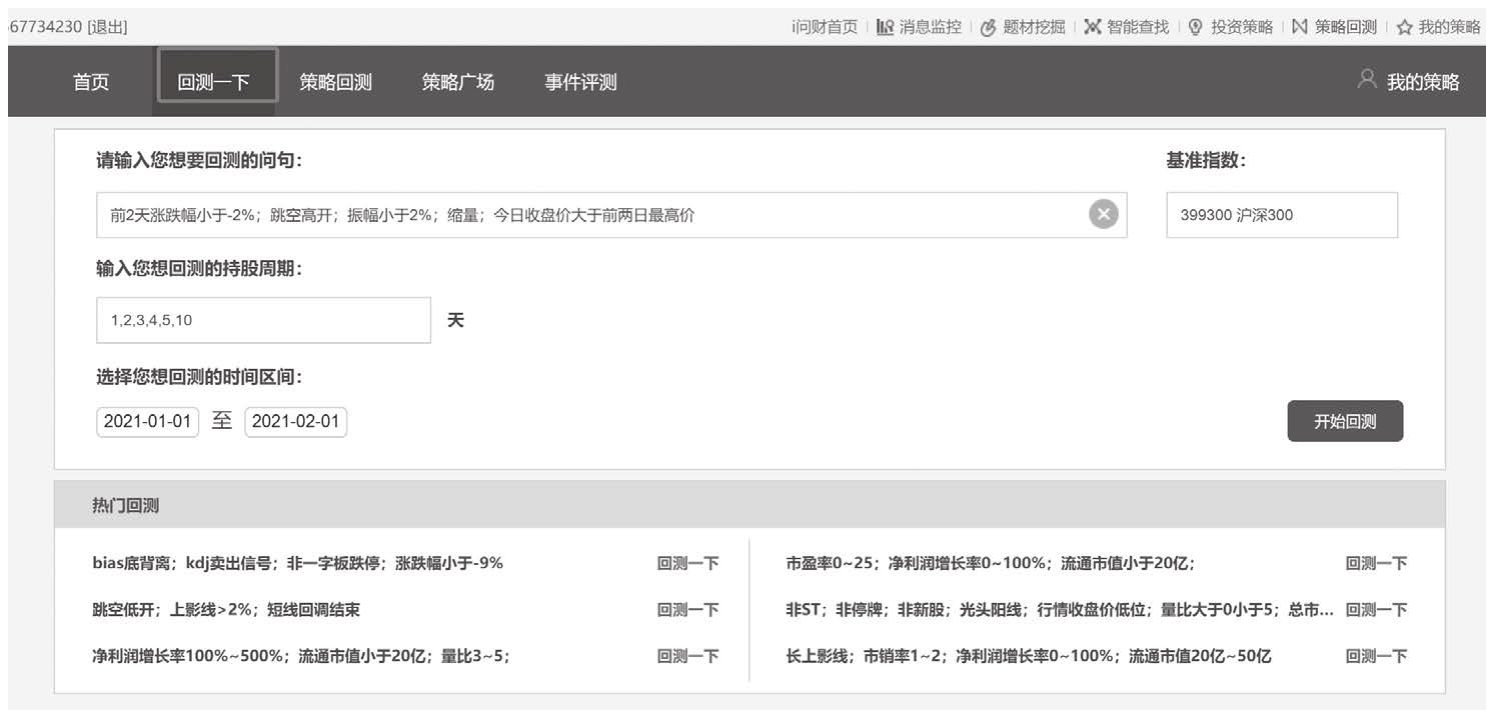Click the user icon beside 我的策略
The image size is (1489, 713).
[x=1367, y=80]
